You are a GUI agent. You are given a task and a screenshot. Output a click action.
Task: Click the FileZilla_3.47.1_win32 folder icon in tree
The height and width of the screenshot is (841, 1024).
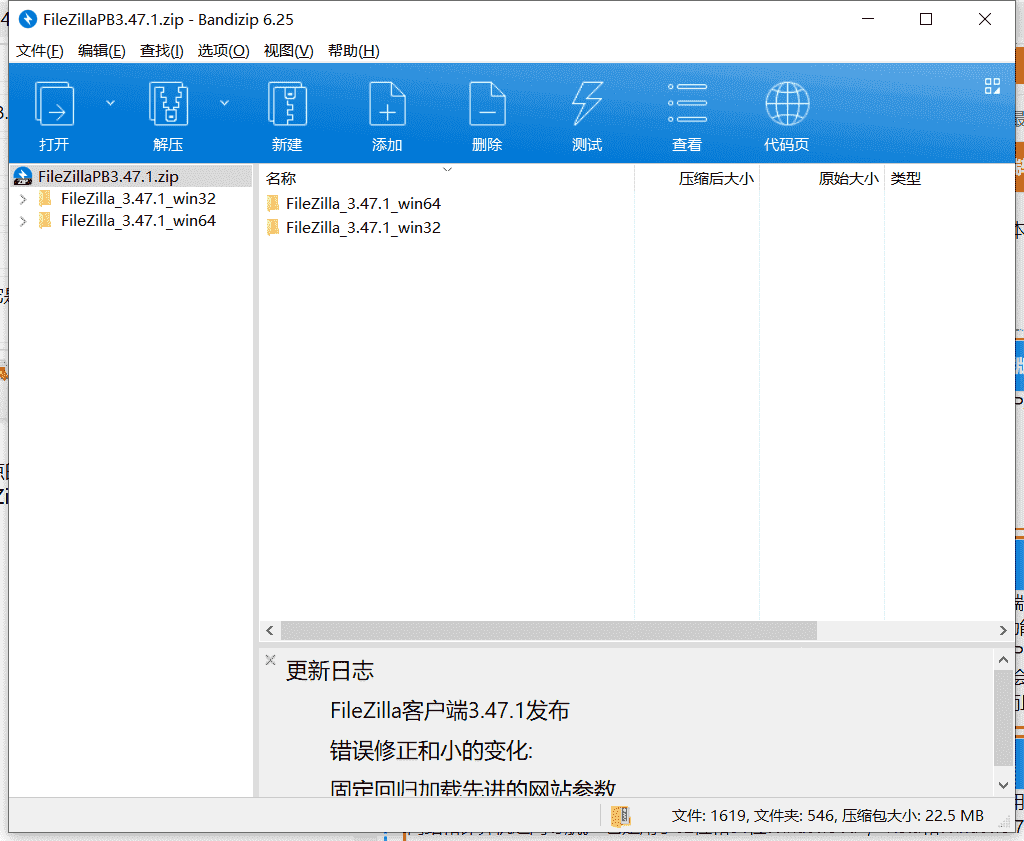(x=45, y=198)
